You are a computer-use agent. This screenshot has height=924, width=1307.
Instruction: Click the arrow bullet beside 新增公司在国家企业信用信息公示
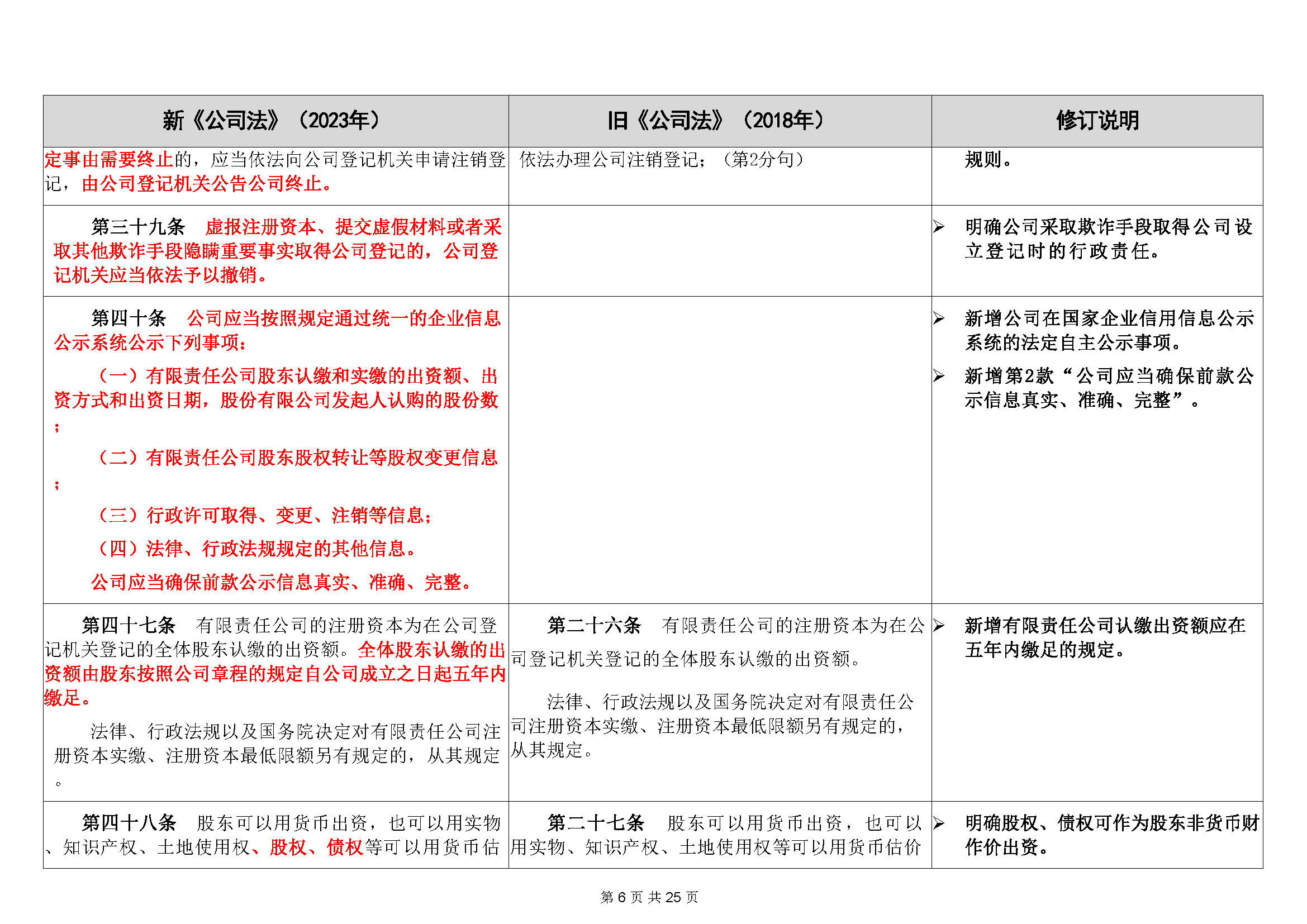(939, 318)
